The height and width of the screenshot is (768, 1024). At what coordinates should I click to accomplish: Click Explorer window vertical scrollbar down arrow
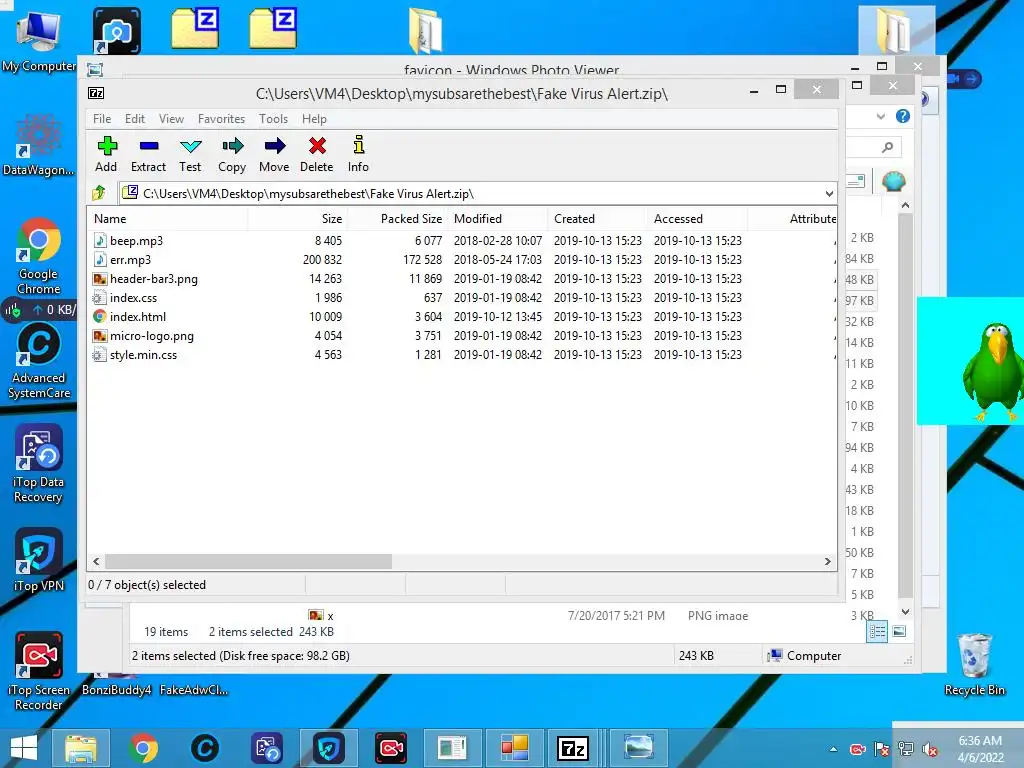905,612
